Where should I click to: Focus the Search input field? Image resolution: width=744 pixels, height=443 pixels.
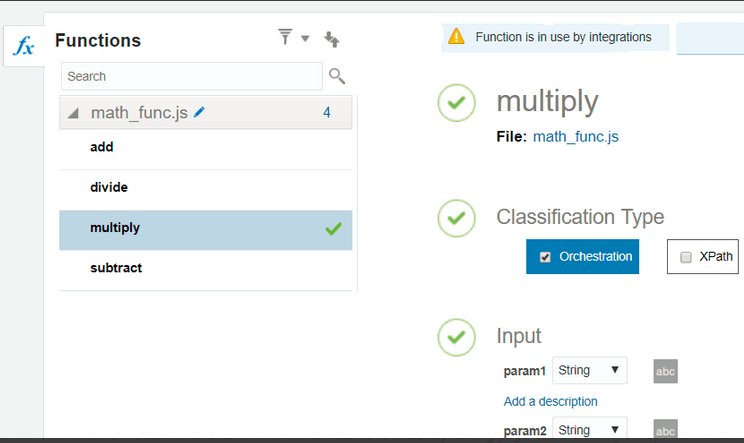192,76
